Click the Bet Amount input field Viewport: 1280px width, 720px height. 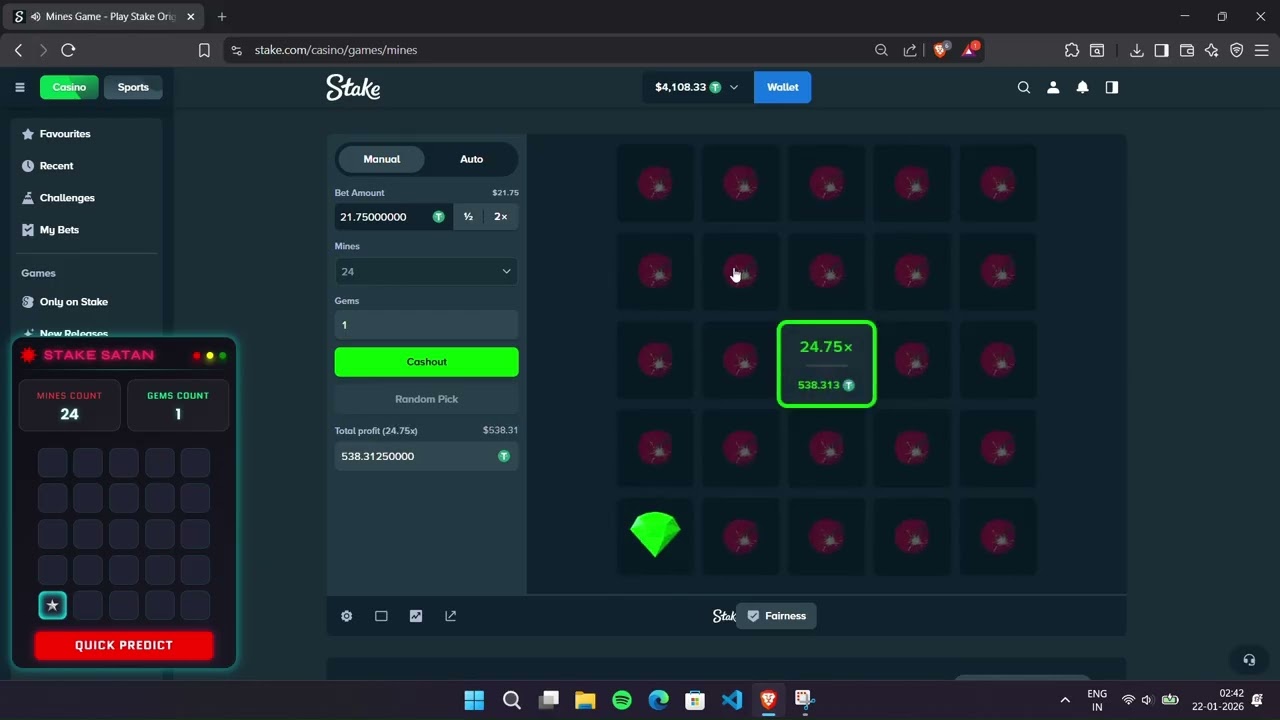point(392,217)
